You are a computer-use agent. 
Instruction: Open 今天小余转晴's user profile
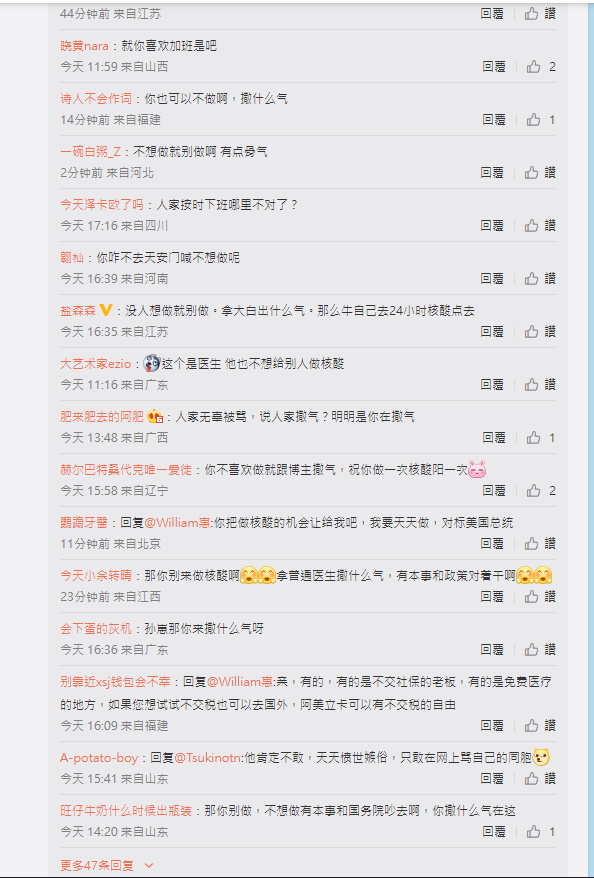(x=96, y=576)
